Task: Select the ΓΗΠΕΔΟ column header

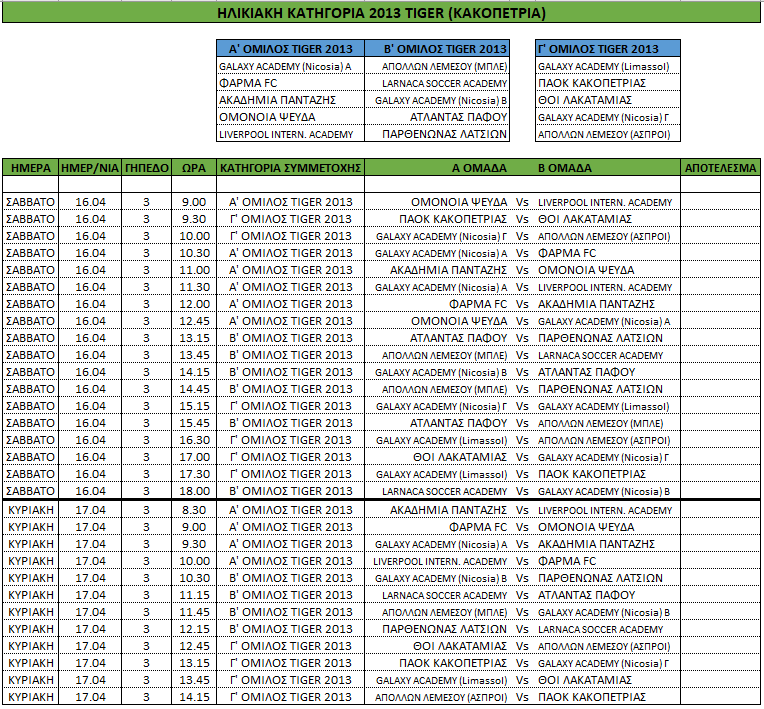Action: click(x=147, y=168)
